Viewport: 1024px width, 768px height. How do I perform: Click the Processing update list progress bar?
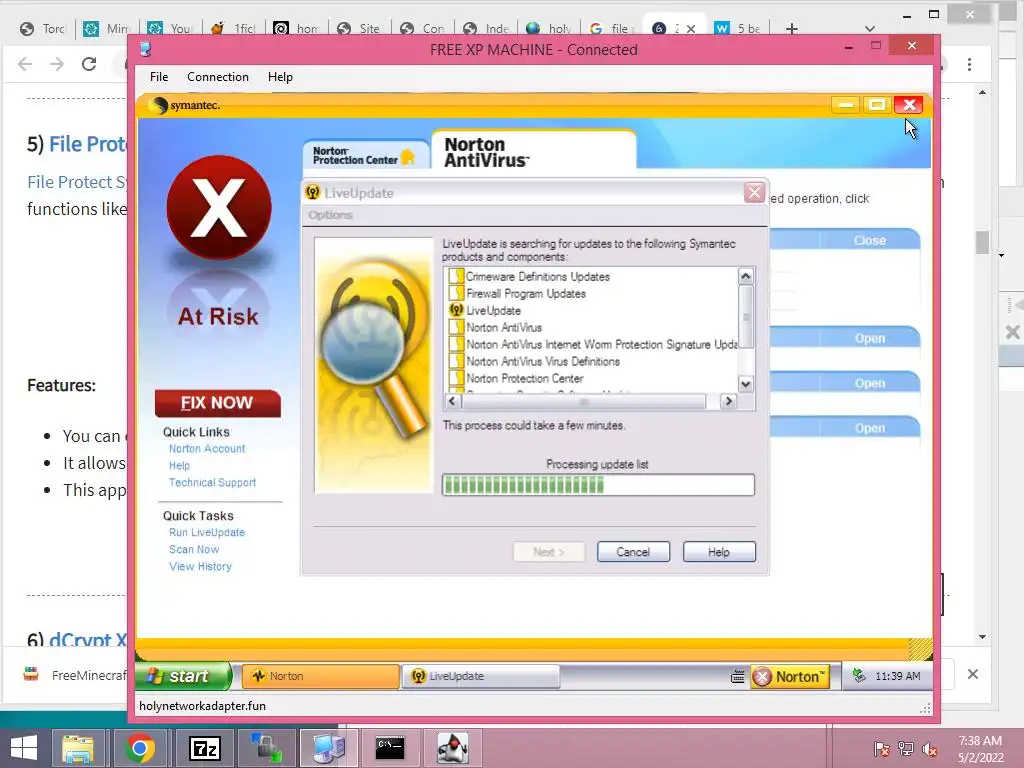[x=598, y=485]
